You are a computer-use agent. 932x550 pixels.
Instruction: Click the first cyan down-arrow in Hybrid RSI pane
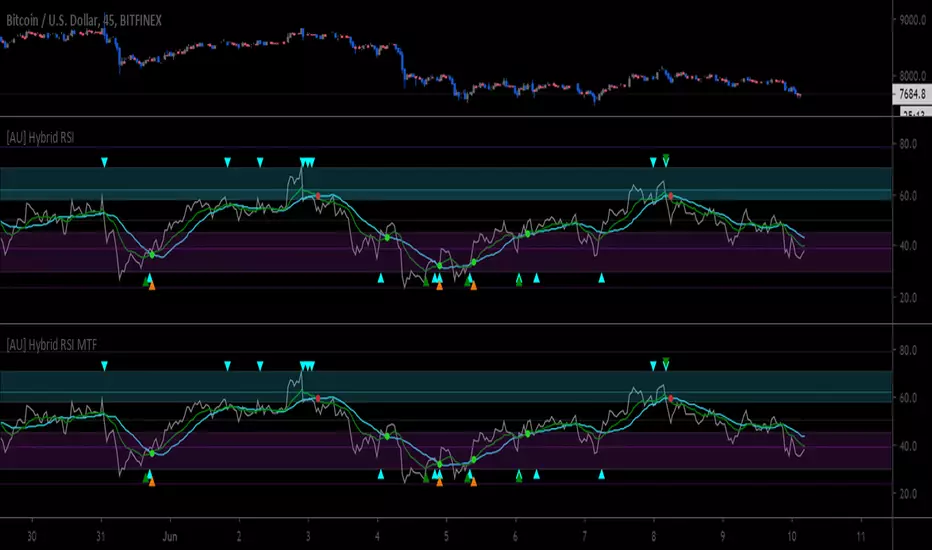(103, 161)
